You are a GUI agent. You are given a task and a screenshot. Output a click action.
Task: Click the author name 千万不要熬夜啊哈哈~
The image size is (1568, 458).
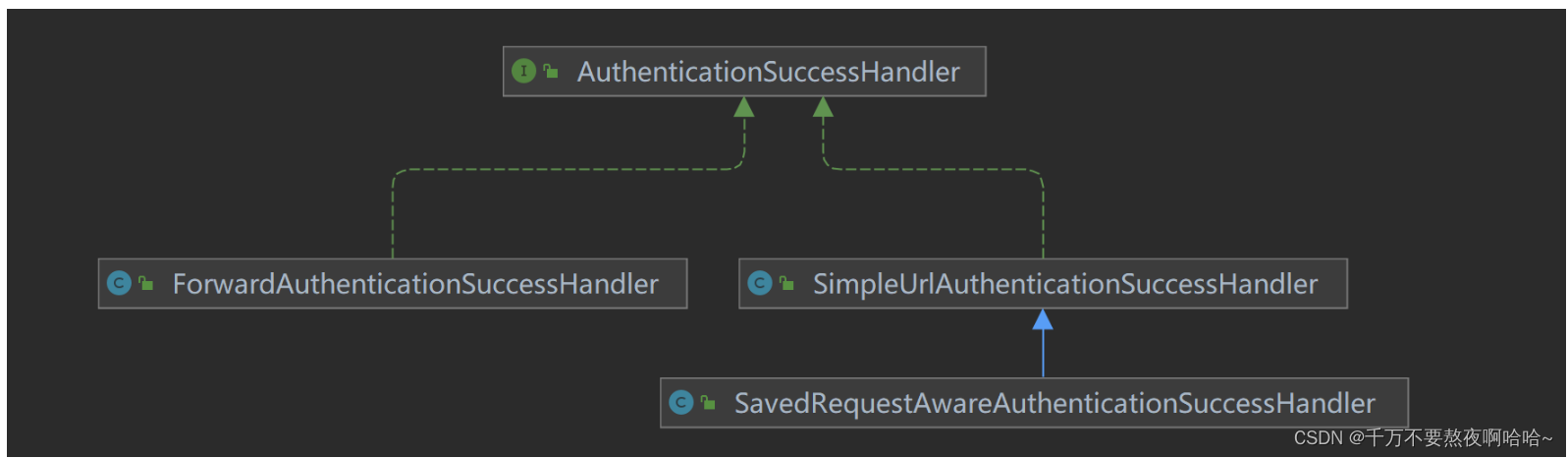[x=1459, y=438]
